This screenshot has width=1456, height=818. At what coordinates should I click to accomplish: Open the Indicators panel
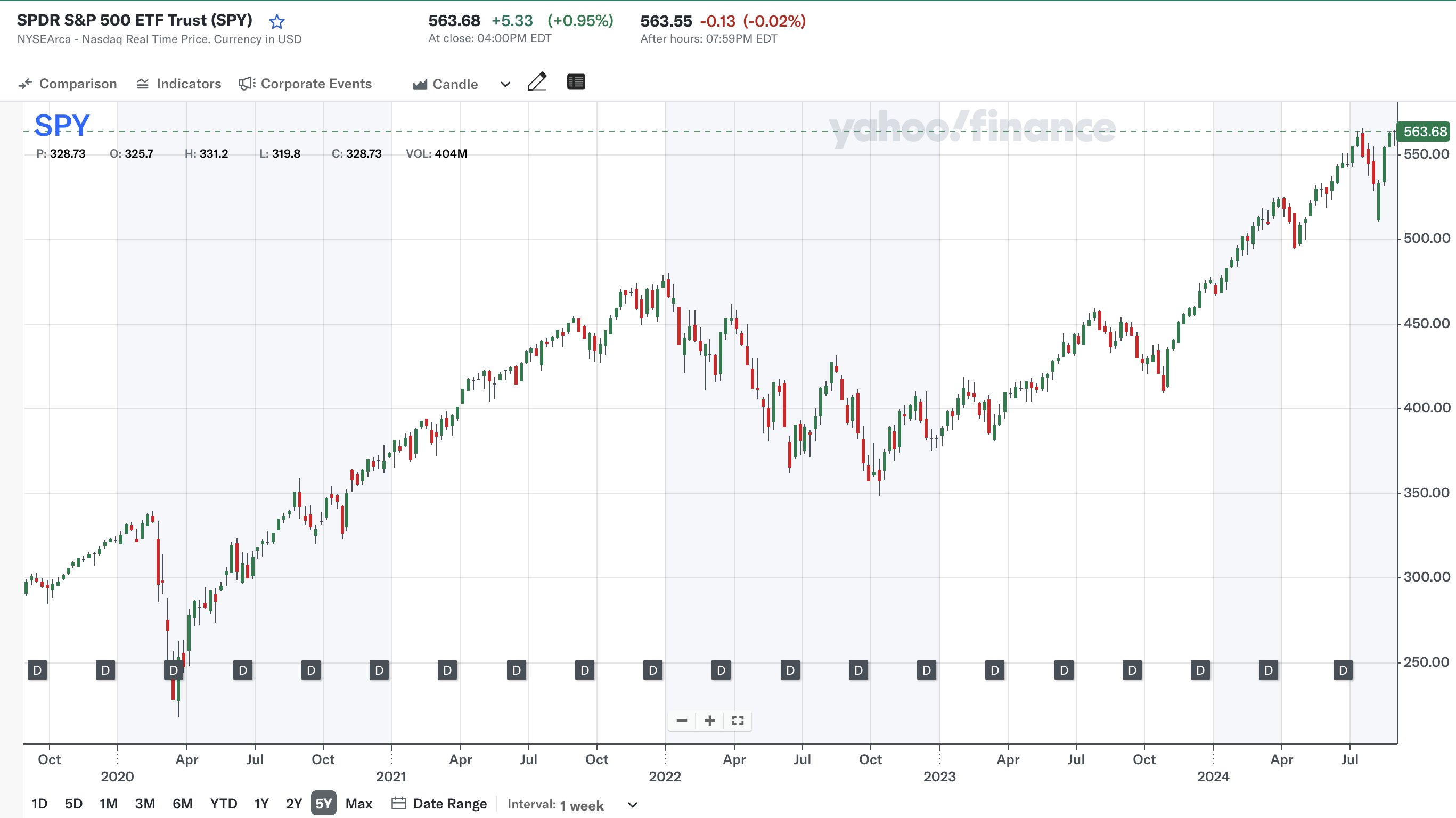coord(178,84)
